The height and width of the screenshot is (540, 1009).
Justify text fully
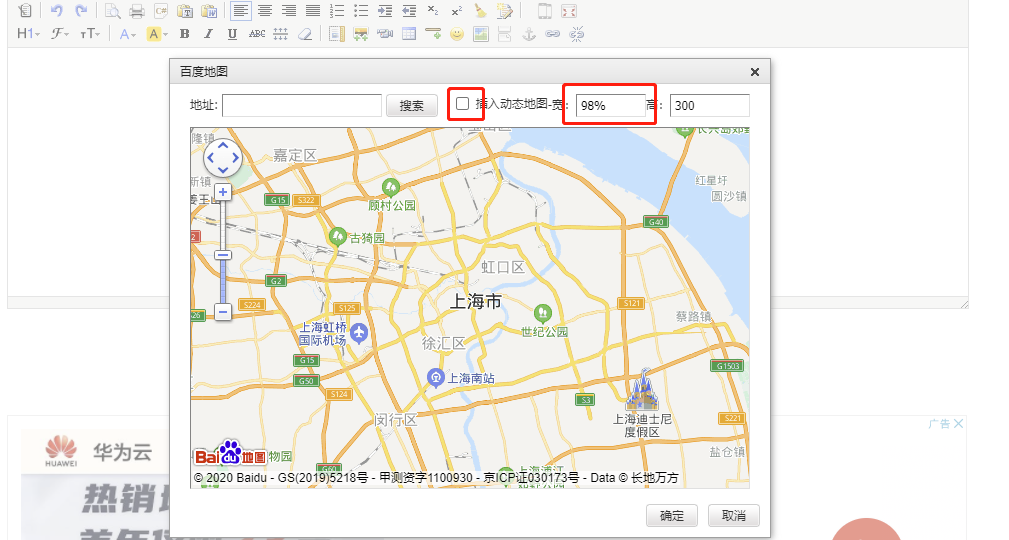point(313,10)
